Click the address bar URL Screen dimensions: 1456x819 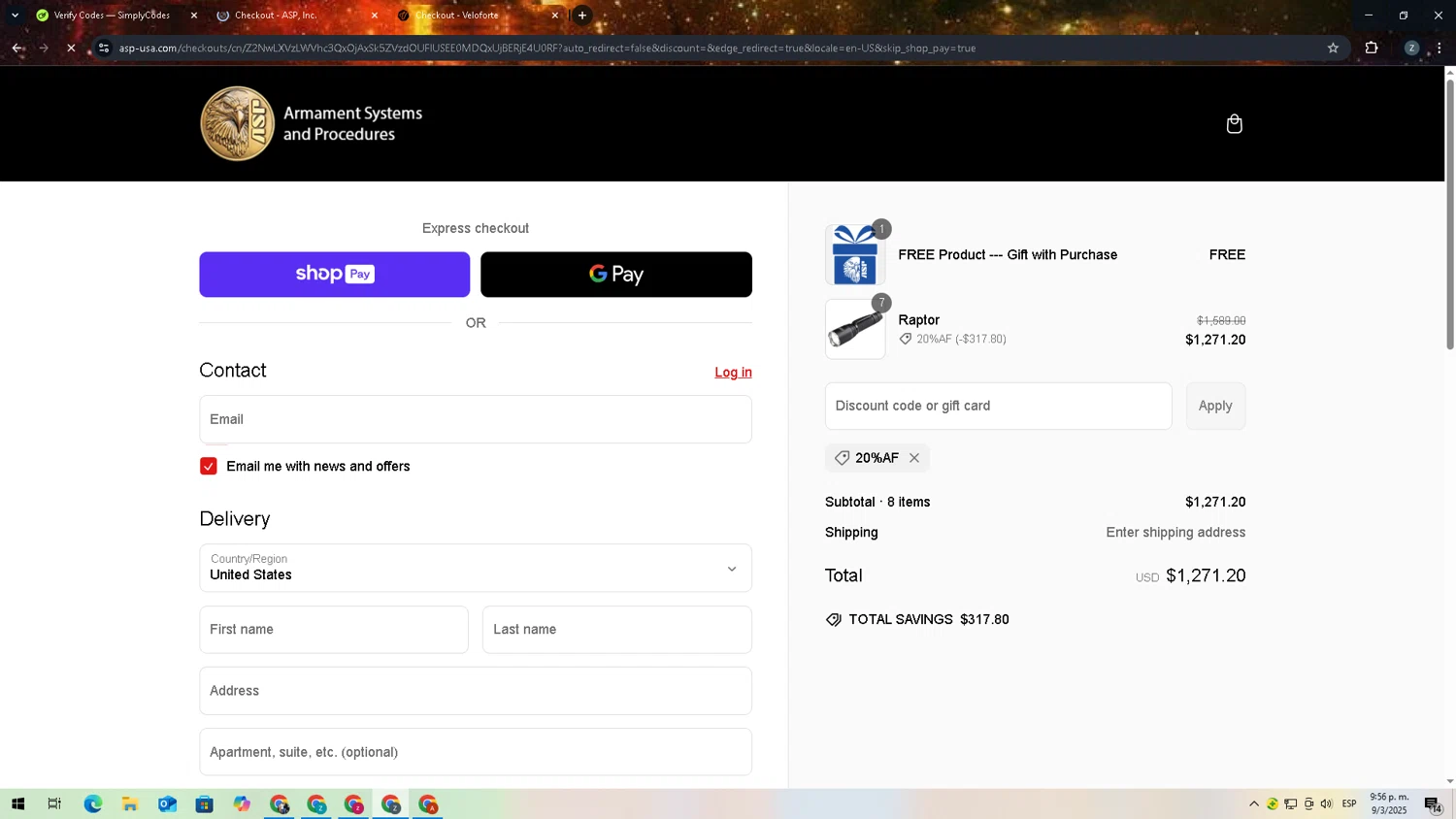pyautogui.click(x=547, y=48)
